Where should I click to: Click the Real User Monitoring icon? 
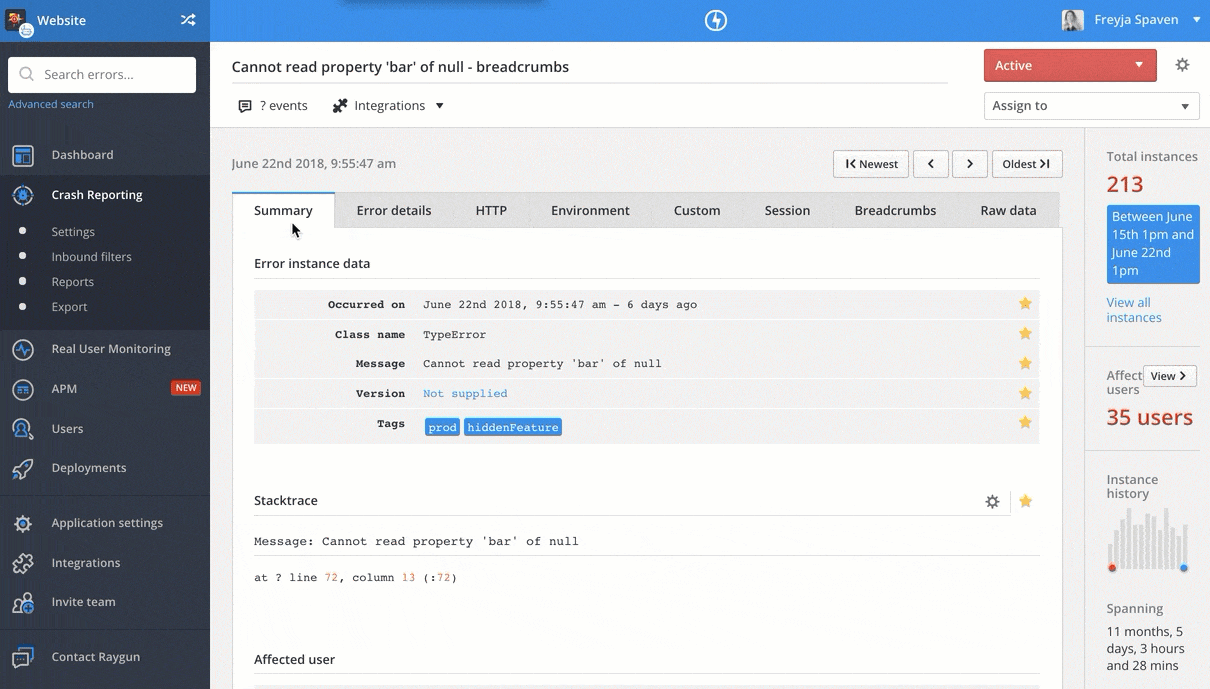tap(23, 349)
